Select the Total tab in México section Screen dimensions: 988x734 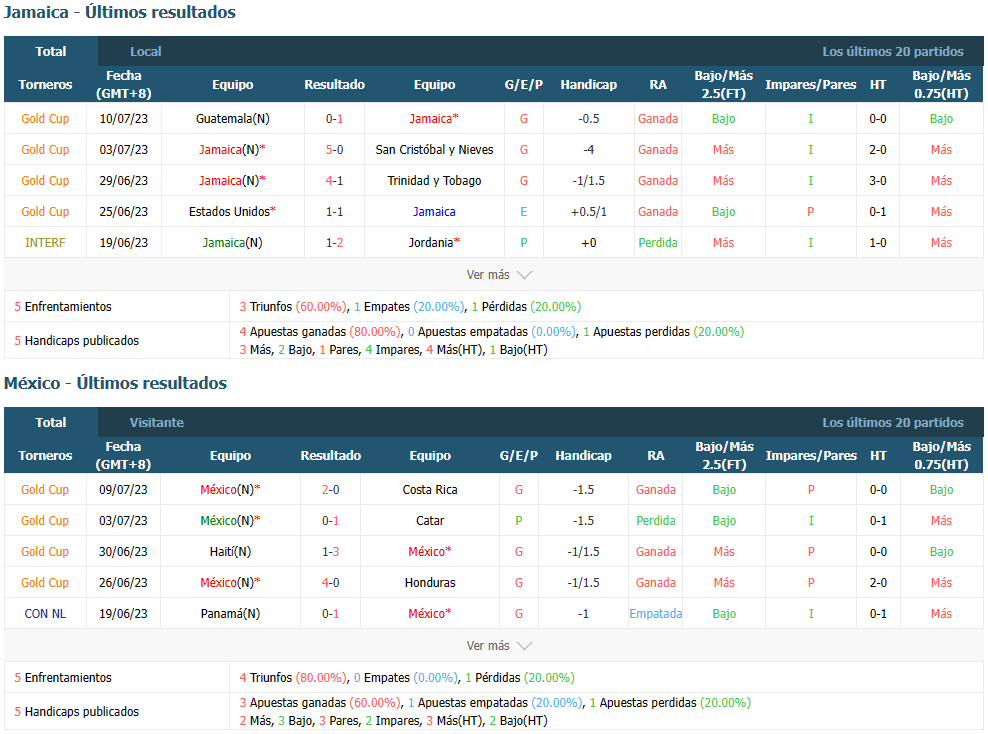click(50, 423)
